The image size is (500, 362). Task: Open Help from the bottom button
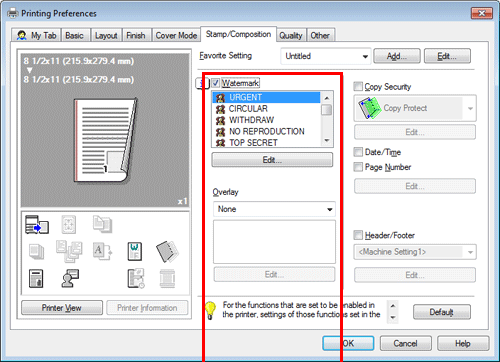(463, 343)
